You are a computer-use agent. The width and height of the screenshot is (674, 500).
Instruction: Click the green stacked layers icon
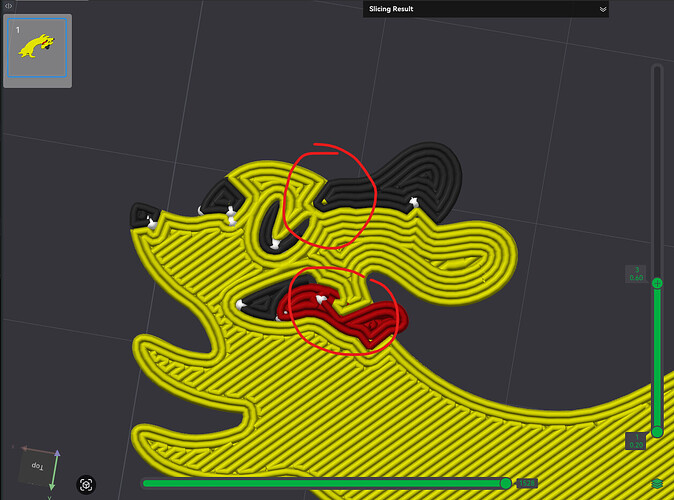[657, 484]
